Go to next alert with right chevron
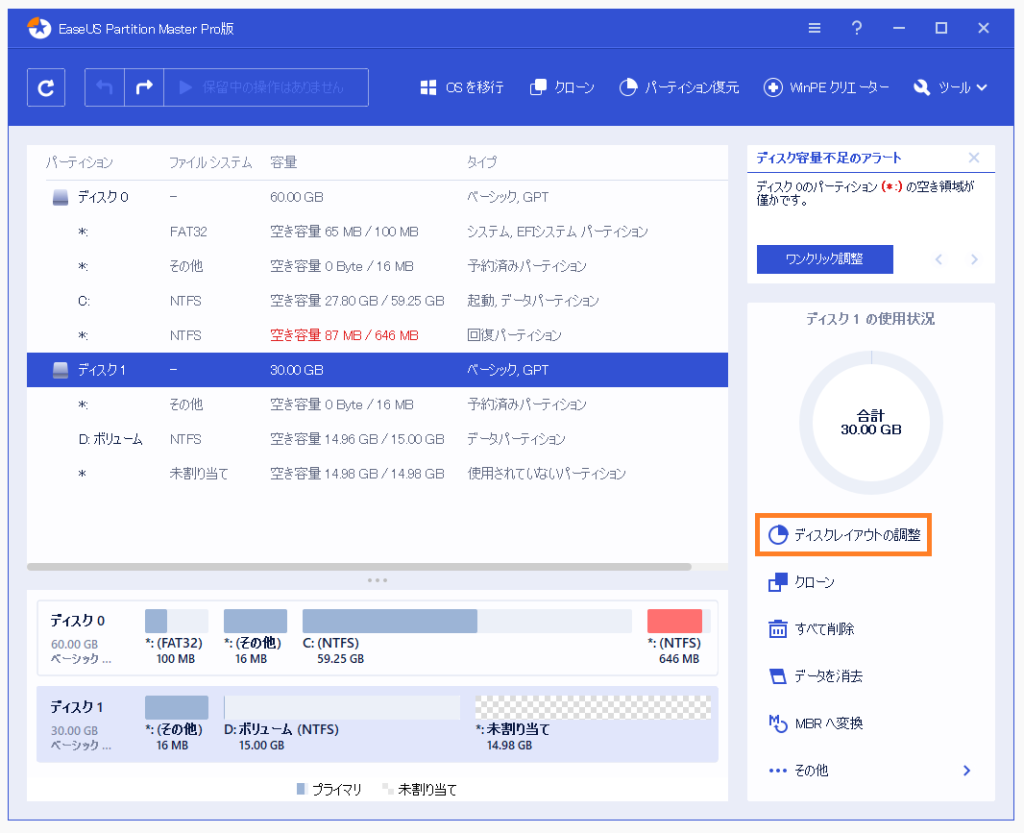The image size is (1024, 833). [974, 259]
